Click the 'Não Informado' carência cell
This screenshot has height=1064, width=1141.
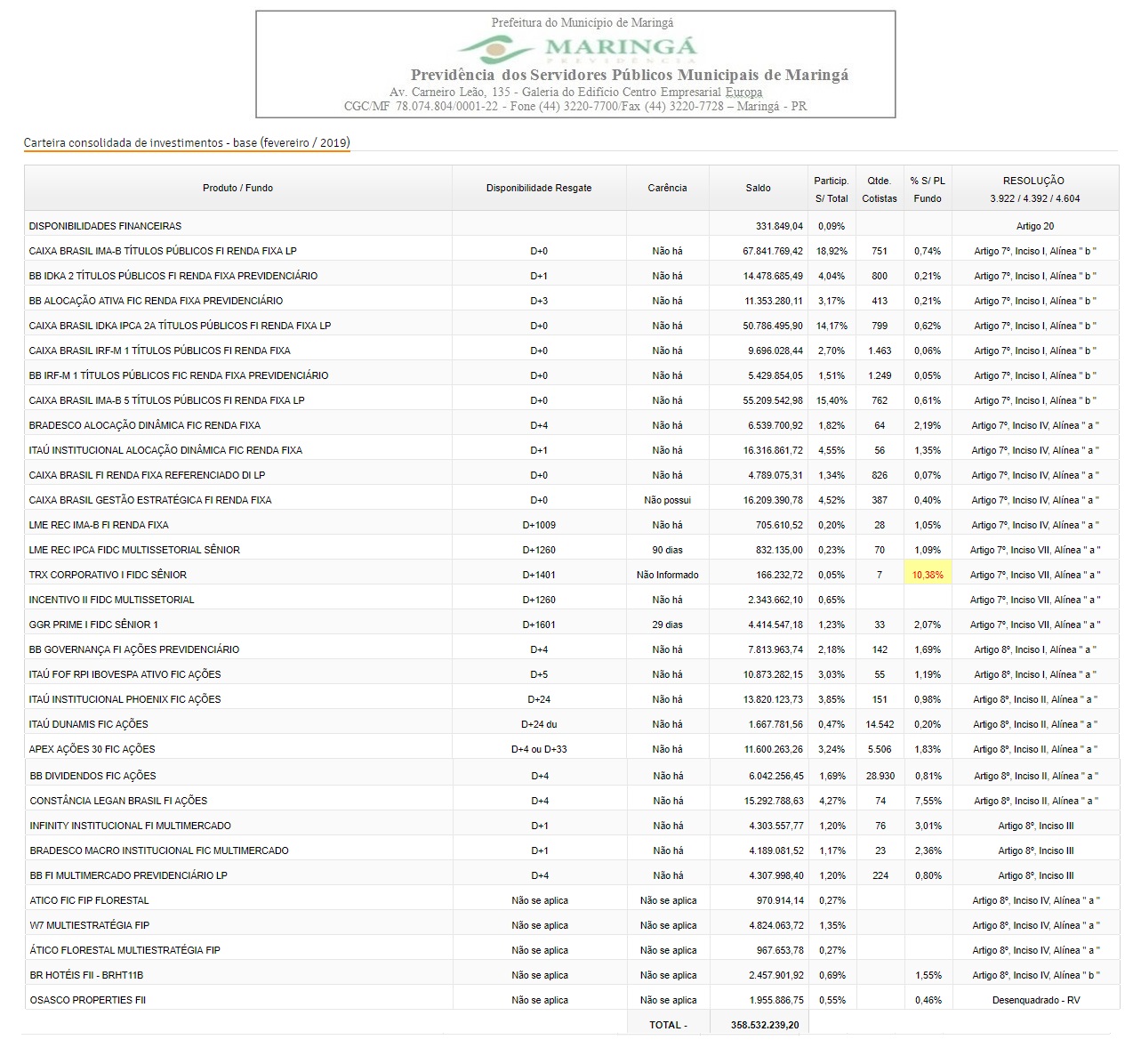click(x=667, y=575)
